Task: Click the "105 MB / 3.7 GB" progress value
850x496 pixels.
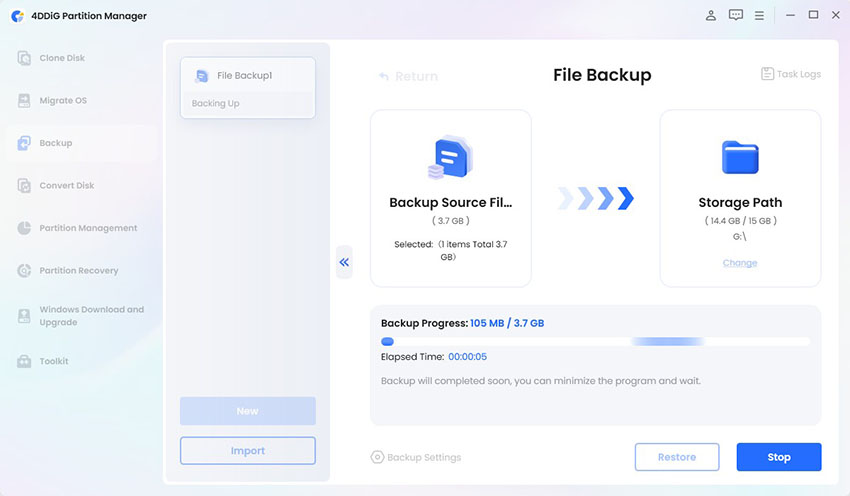Action: click(x=507, y=323)
